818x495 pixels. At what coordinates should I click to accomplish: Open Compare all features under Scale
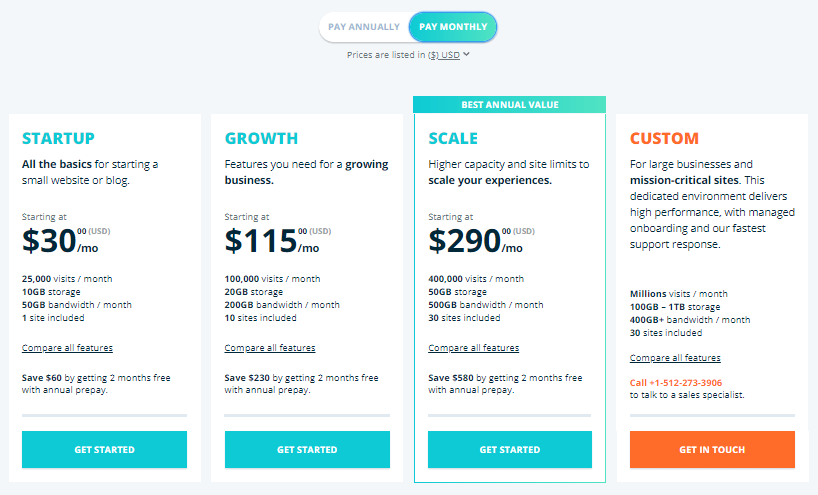coord(474,348)
